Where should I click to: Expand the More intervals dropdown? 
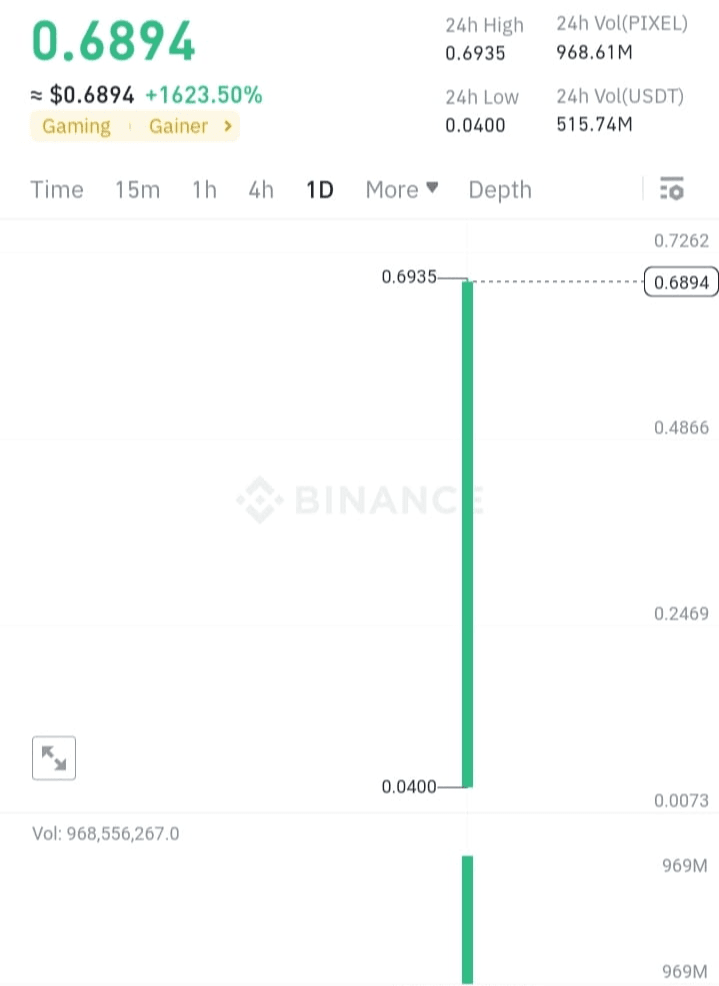(x=401, y=189)
